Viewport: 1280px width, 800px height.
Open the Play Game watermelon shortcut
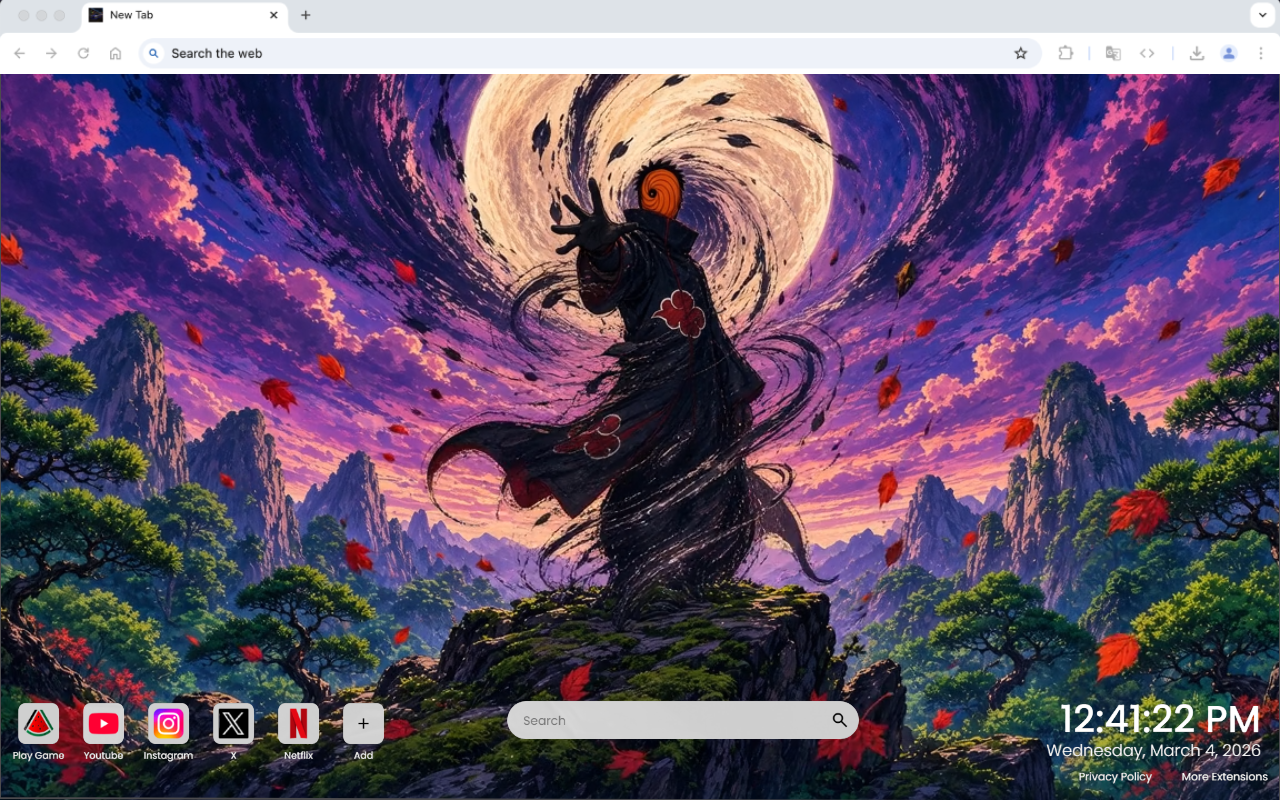pos(38,724)
